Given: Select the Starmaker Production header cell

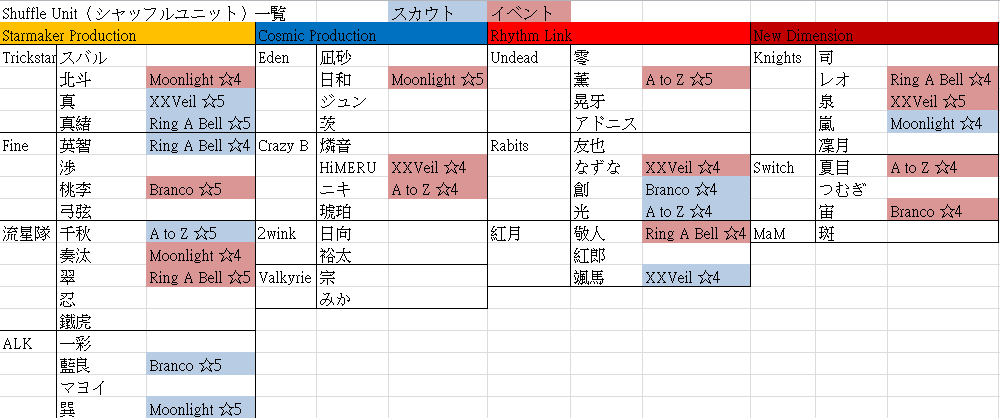Looking at the screenshot, I should pos(128,35).
